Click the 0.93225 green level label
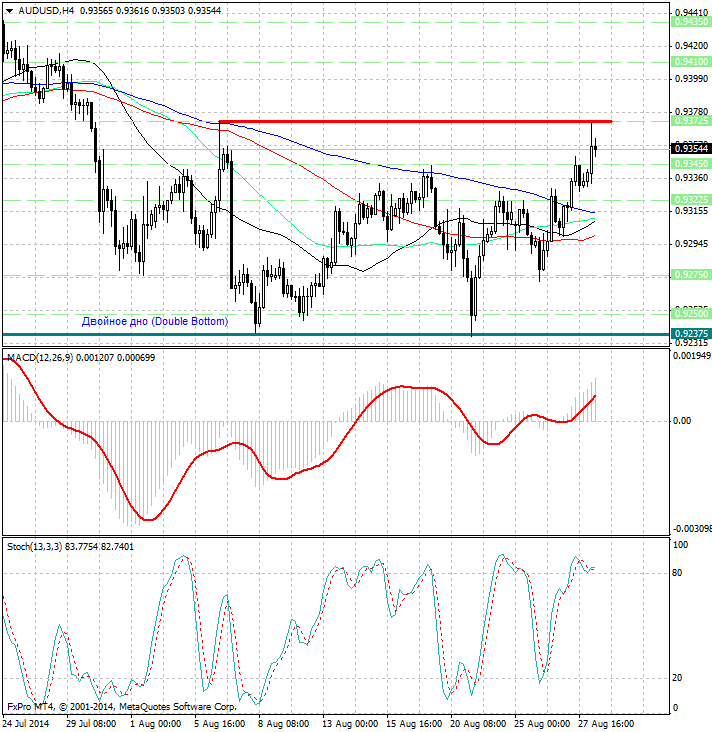 (691, 199)
